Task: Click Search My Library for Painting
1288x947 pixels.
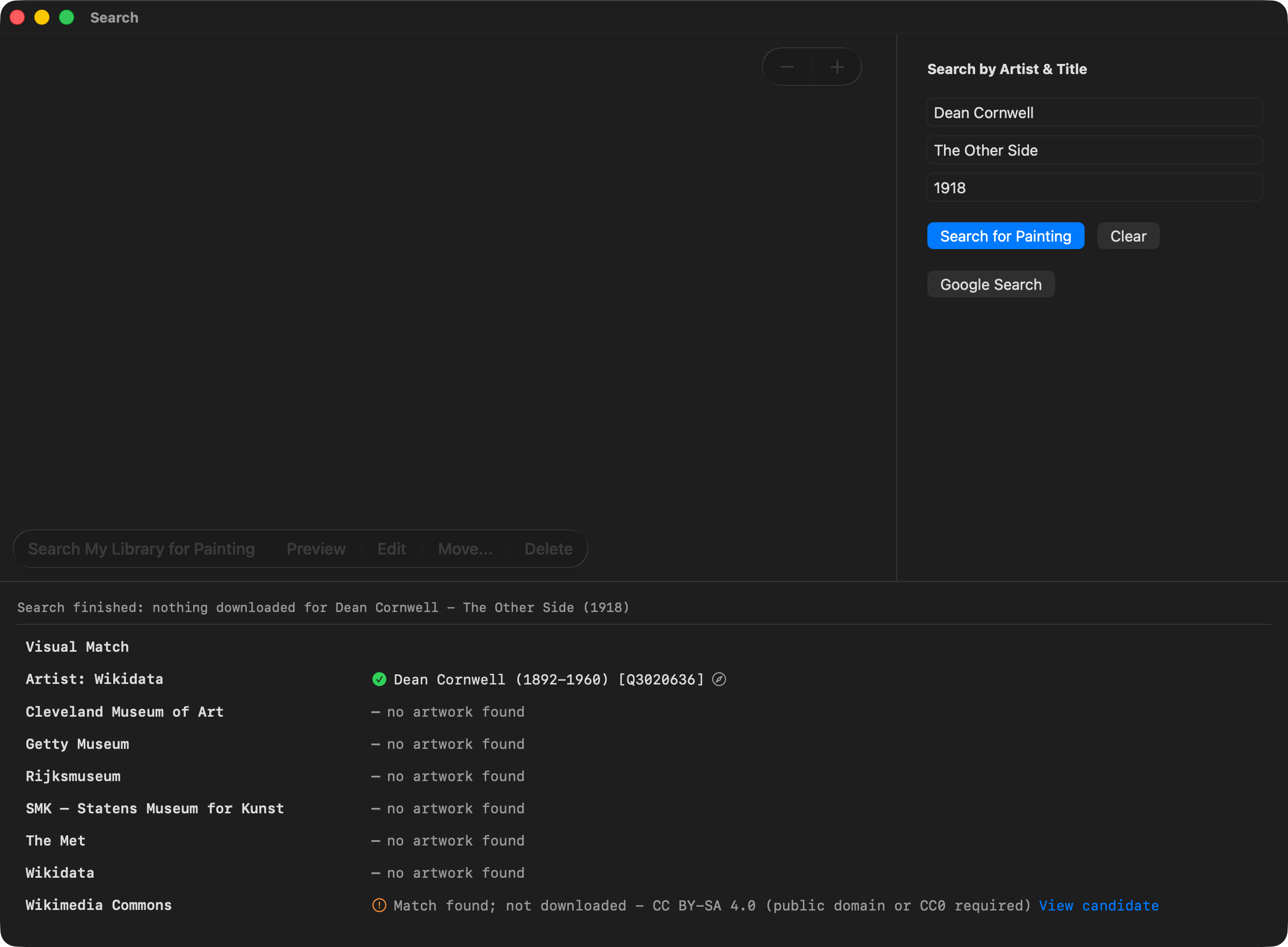Action: pos(142,549)
